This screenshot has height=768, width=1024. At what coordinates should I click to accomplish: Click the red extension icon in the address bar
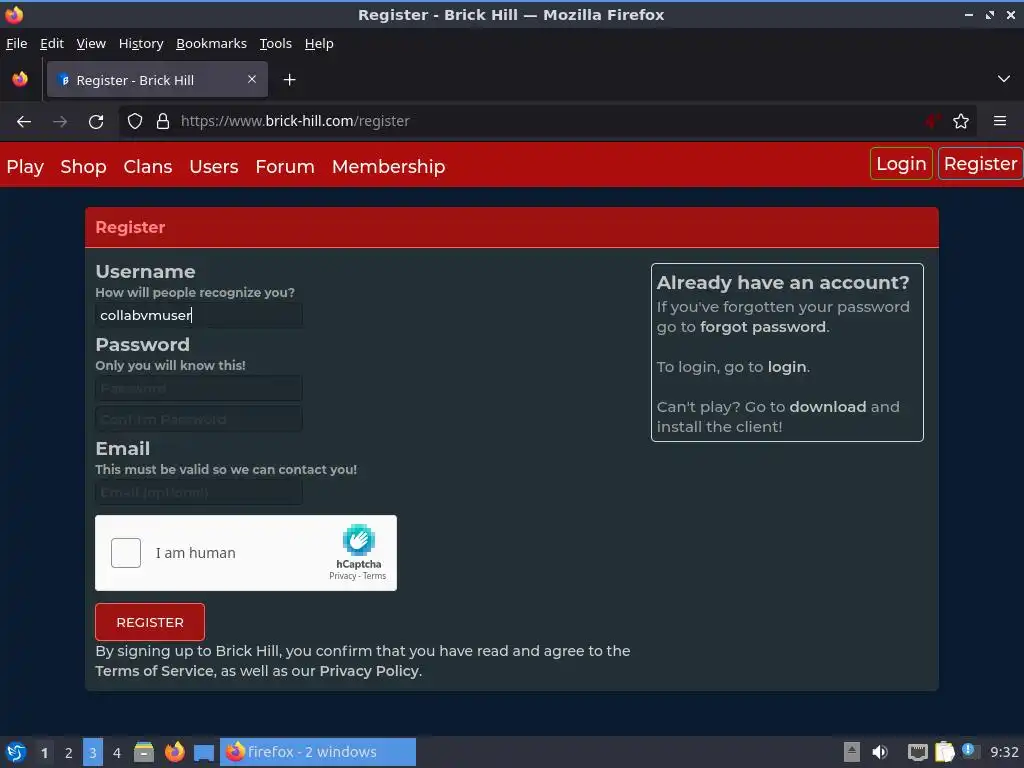click(x=933, y=121)
